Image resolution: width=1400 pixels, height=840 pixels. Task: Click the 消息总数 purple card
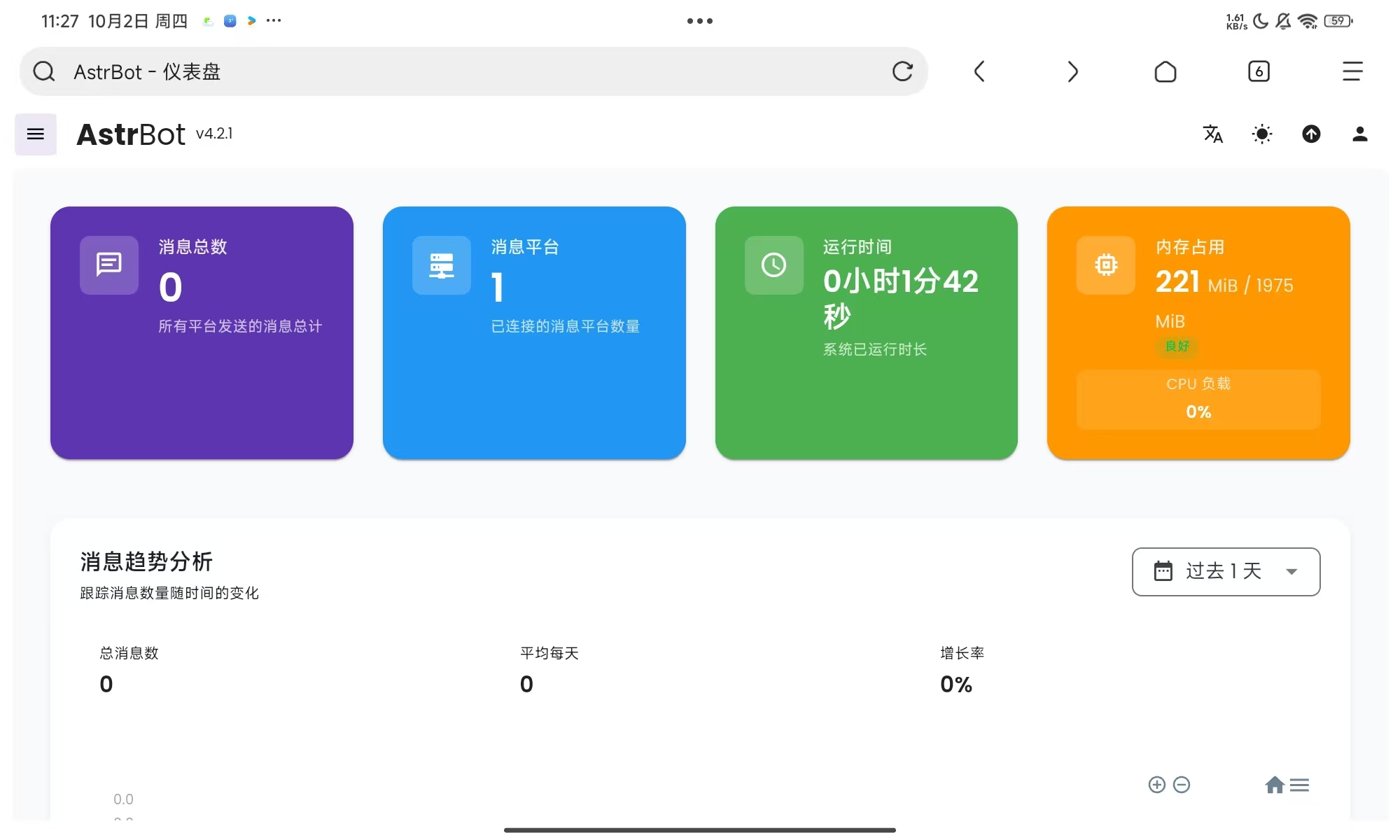tap(202, 332)
